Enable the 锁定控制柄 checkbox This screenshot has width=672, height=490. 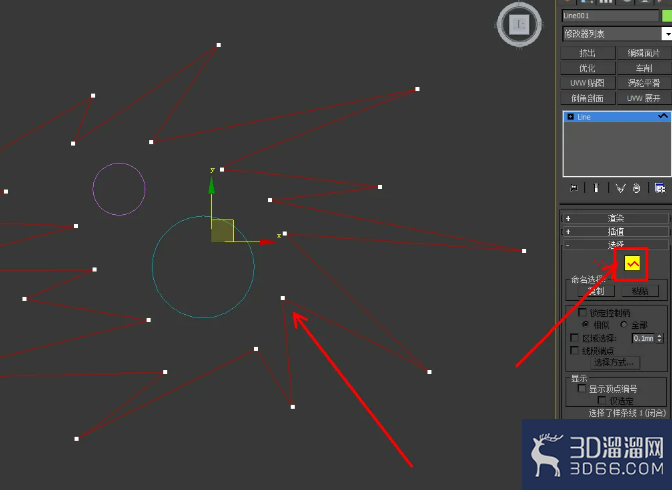pyautogui.click(x=582, y=312)
